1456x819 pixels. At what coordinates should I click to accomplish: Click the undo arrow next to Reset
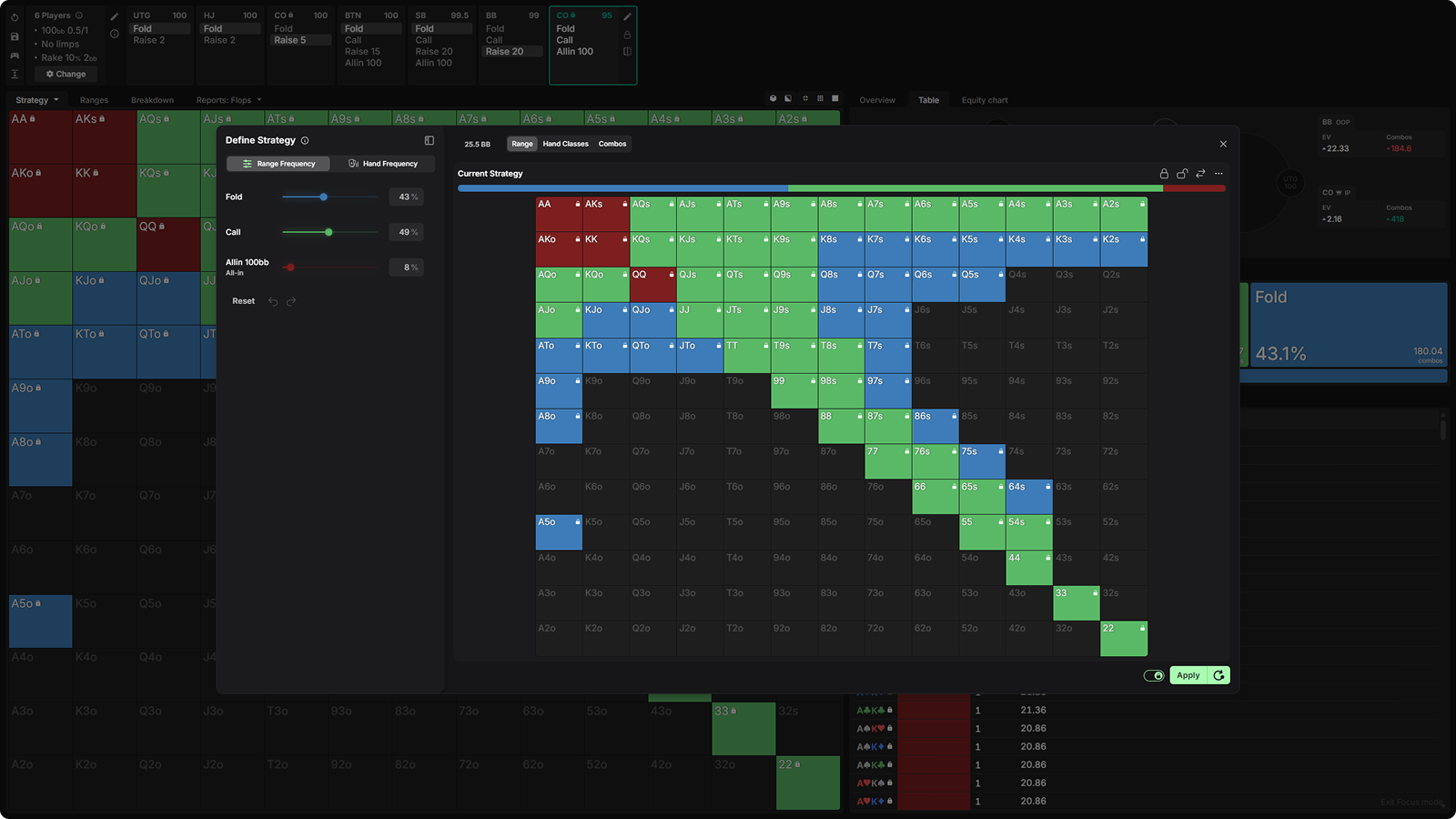273,301
